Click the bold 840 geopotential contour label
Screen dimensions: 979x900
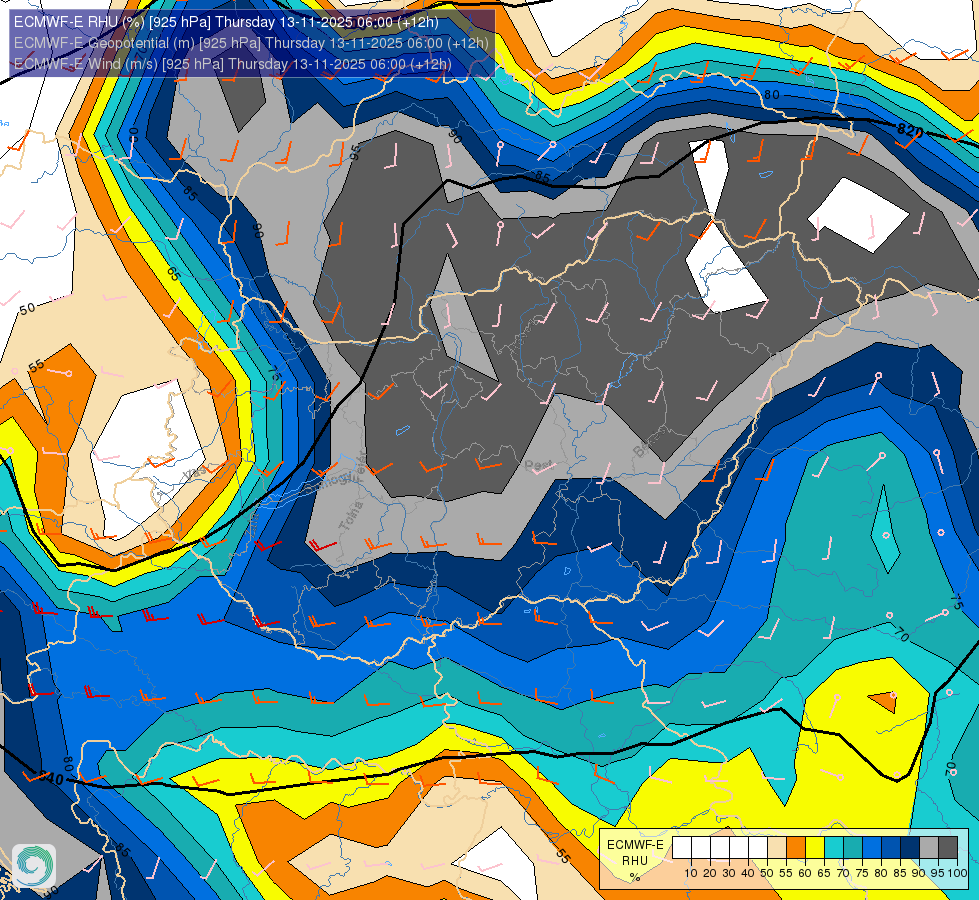(52, 779)
